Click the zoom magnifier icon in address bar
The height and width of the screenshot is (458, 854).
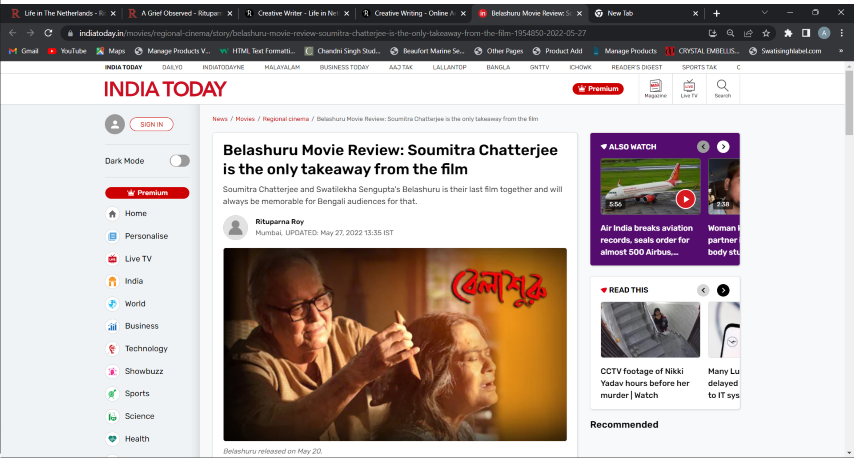730,33
